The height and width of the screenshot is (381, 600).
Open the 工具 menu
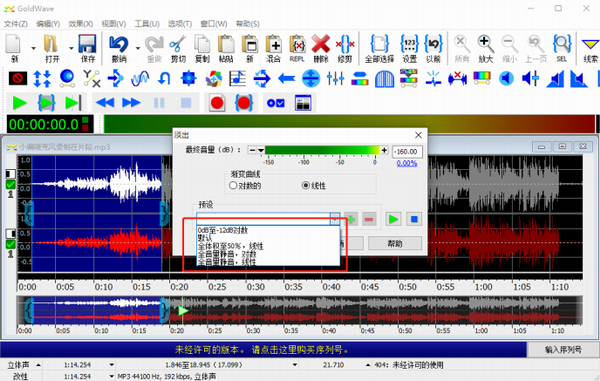[x=147, y=24]
